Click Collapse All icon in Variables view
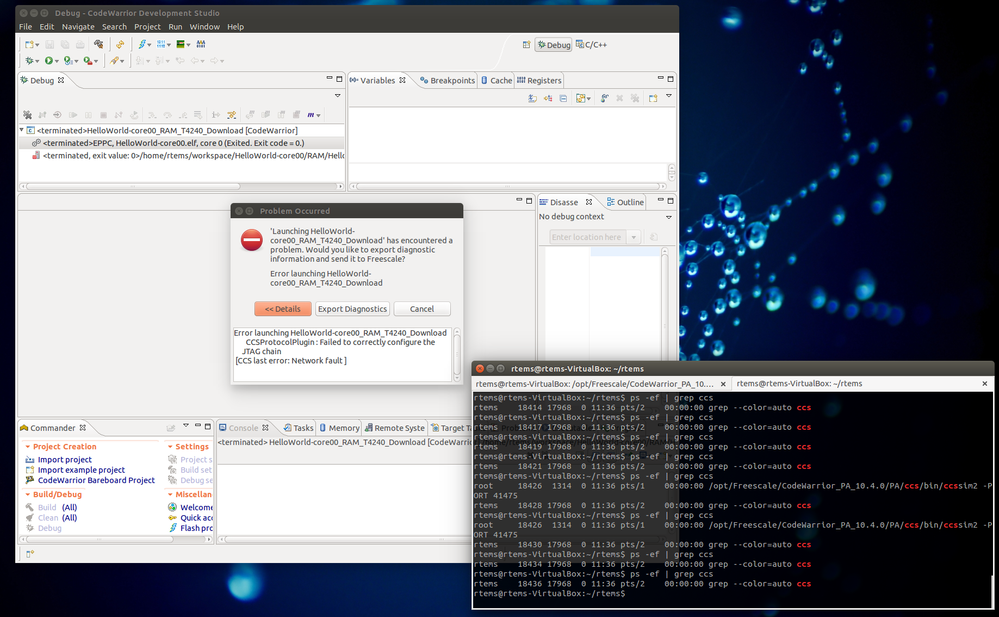 (563, 99)
